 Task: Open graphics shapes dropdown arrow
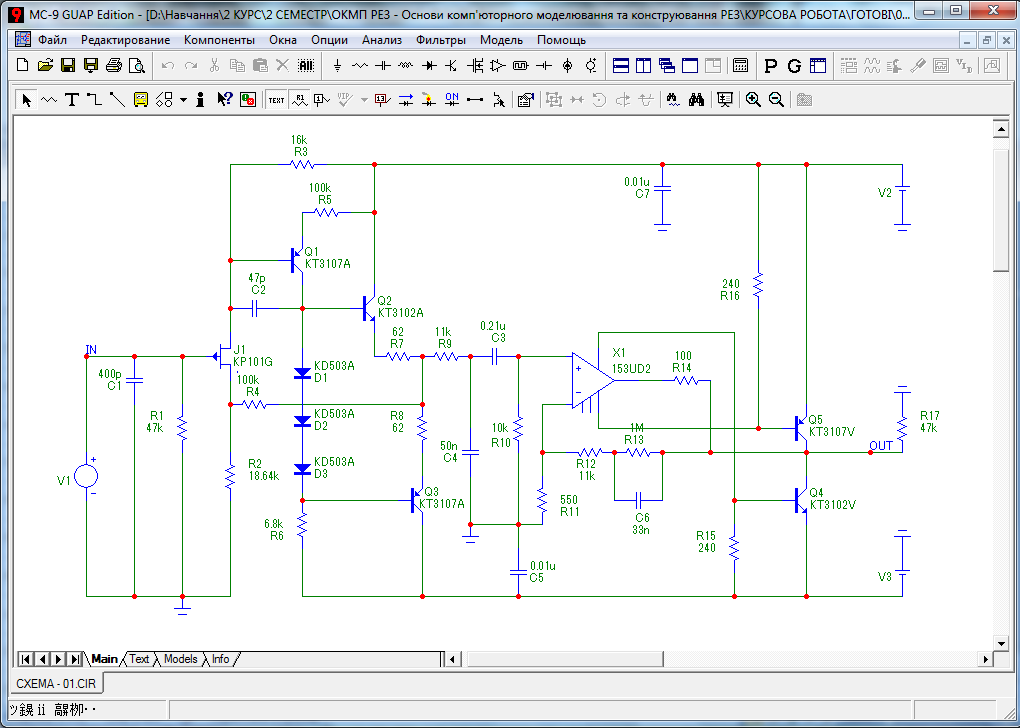183,100
